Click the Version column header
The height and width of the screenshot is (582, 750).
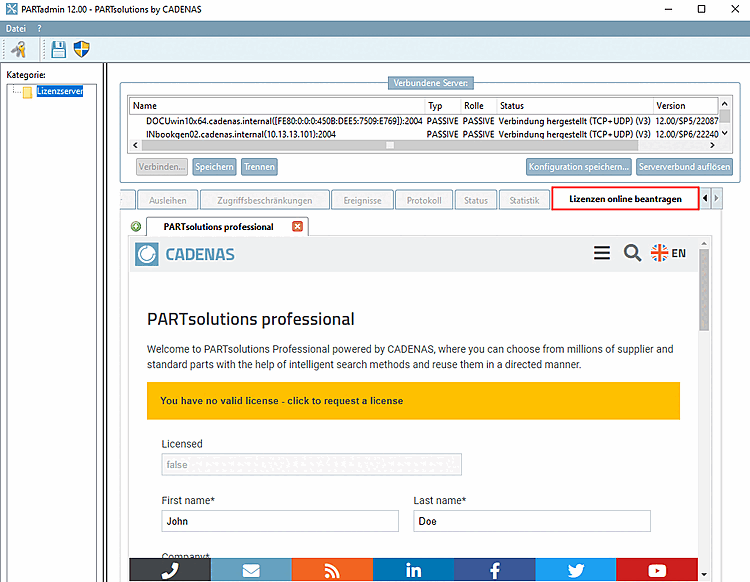click(685, 106)
